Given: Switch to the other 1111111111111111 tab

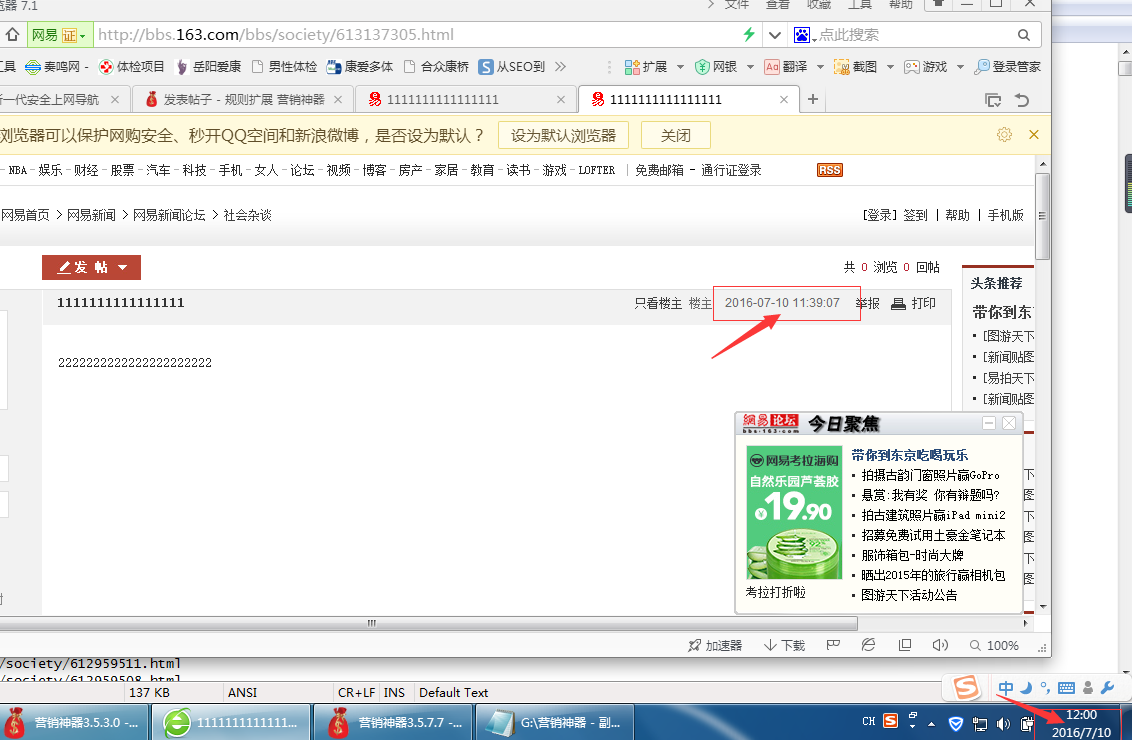Looking at the screenshot, I should click(x=444, y=99).
